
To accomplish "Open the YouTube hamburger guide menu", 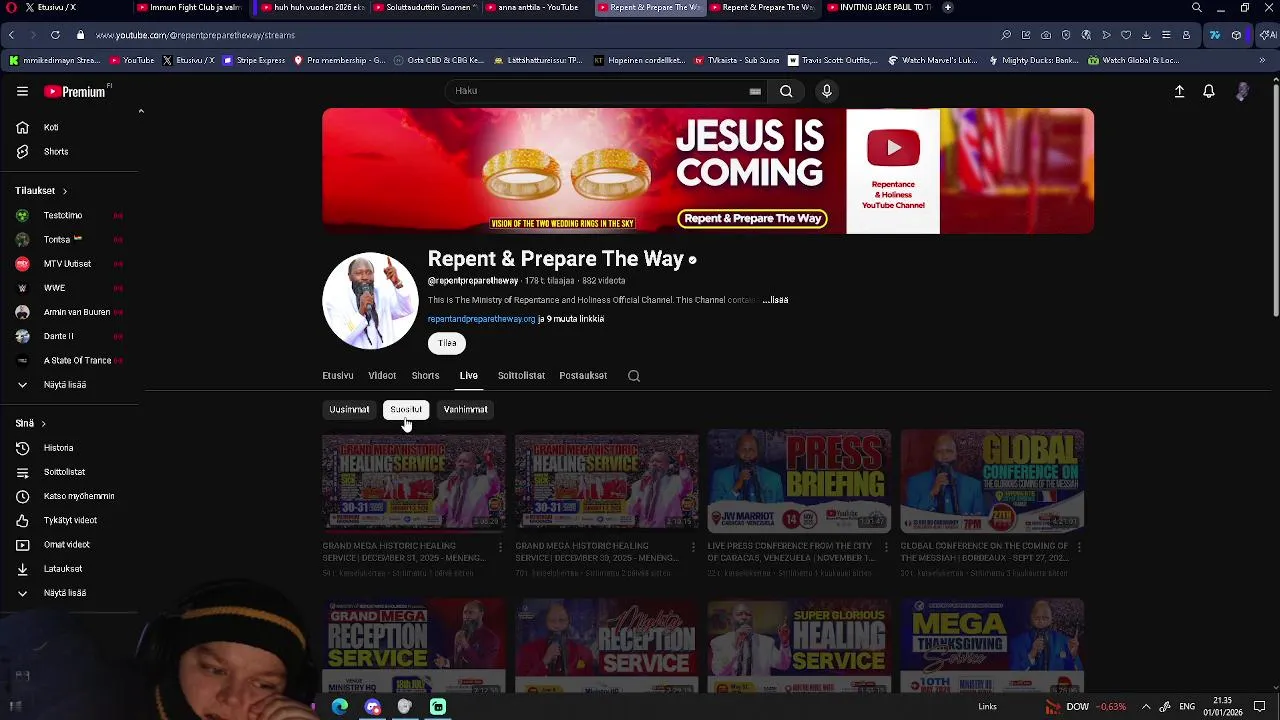I will click(x=22, y=91).
